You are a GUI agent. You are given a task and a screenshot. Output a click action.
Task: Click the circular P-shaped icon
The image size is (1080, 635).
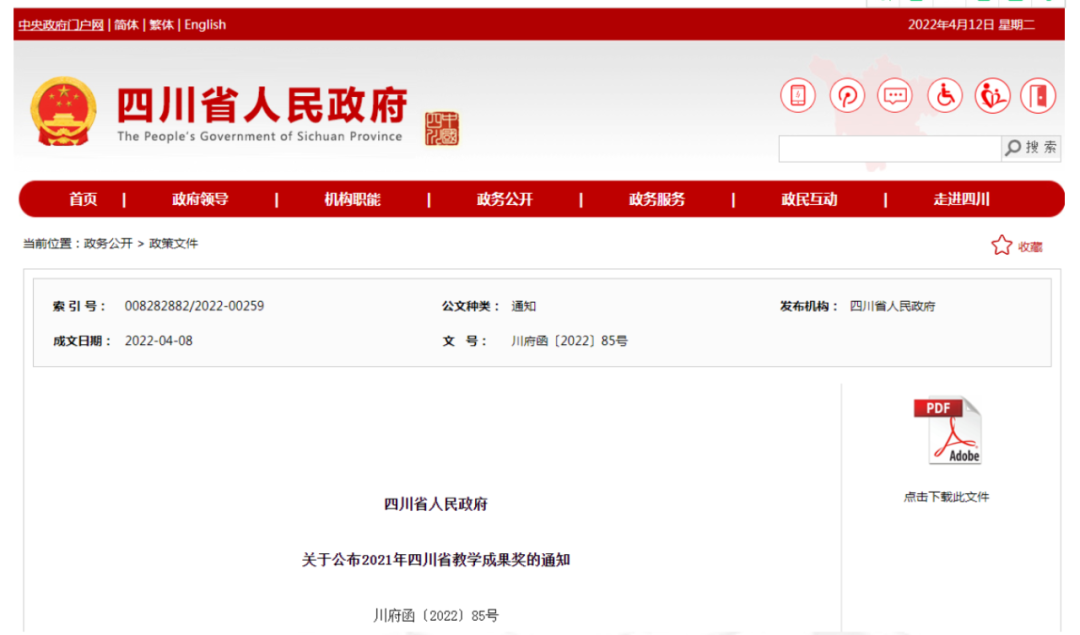[847, 96]
